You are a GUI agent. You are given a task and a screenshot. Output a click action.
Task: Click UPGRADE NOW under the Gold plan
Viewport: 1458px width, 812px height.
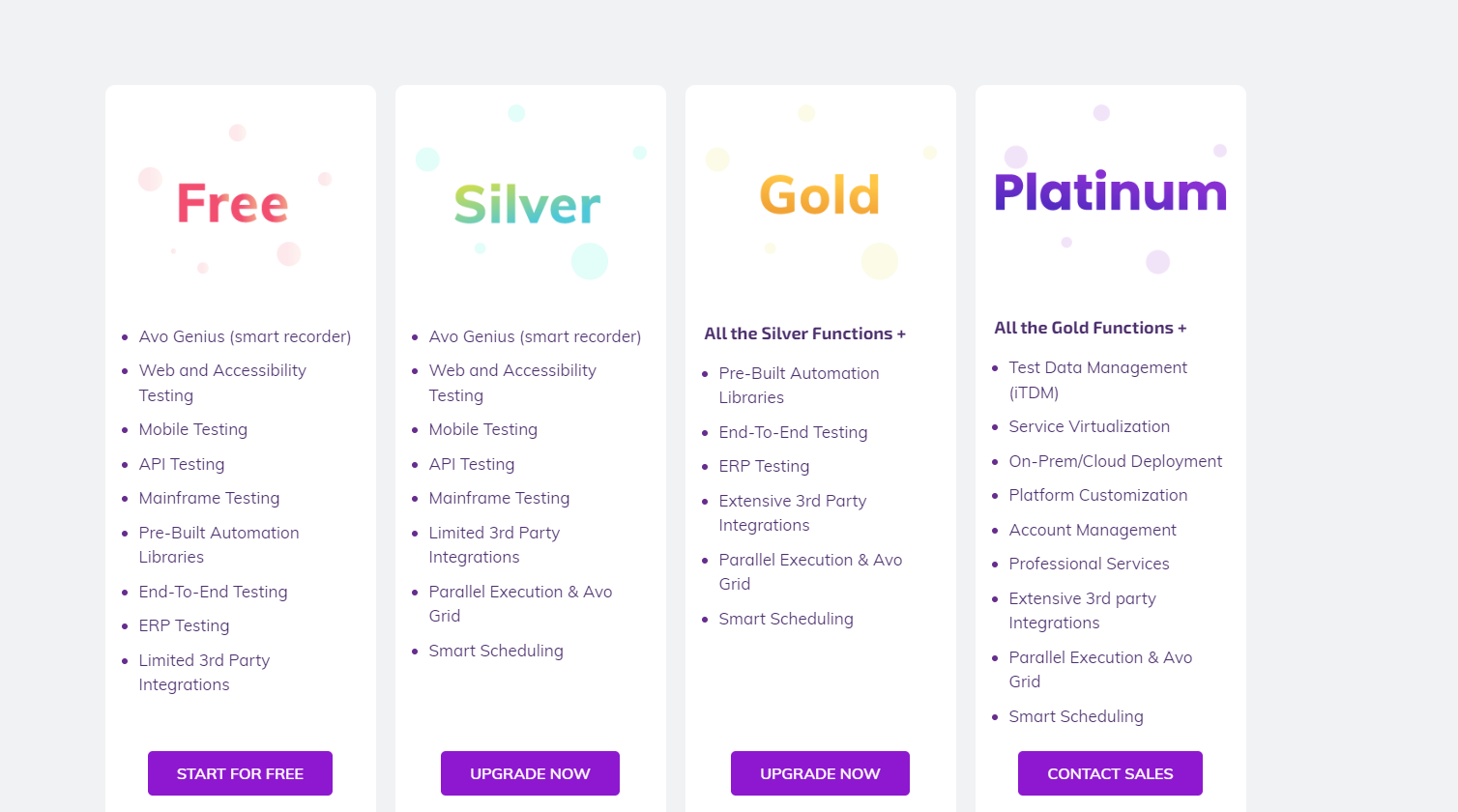pyautogui.click(x=820, y=773)
